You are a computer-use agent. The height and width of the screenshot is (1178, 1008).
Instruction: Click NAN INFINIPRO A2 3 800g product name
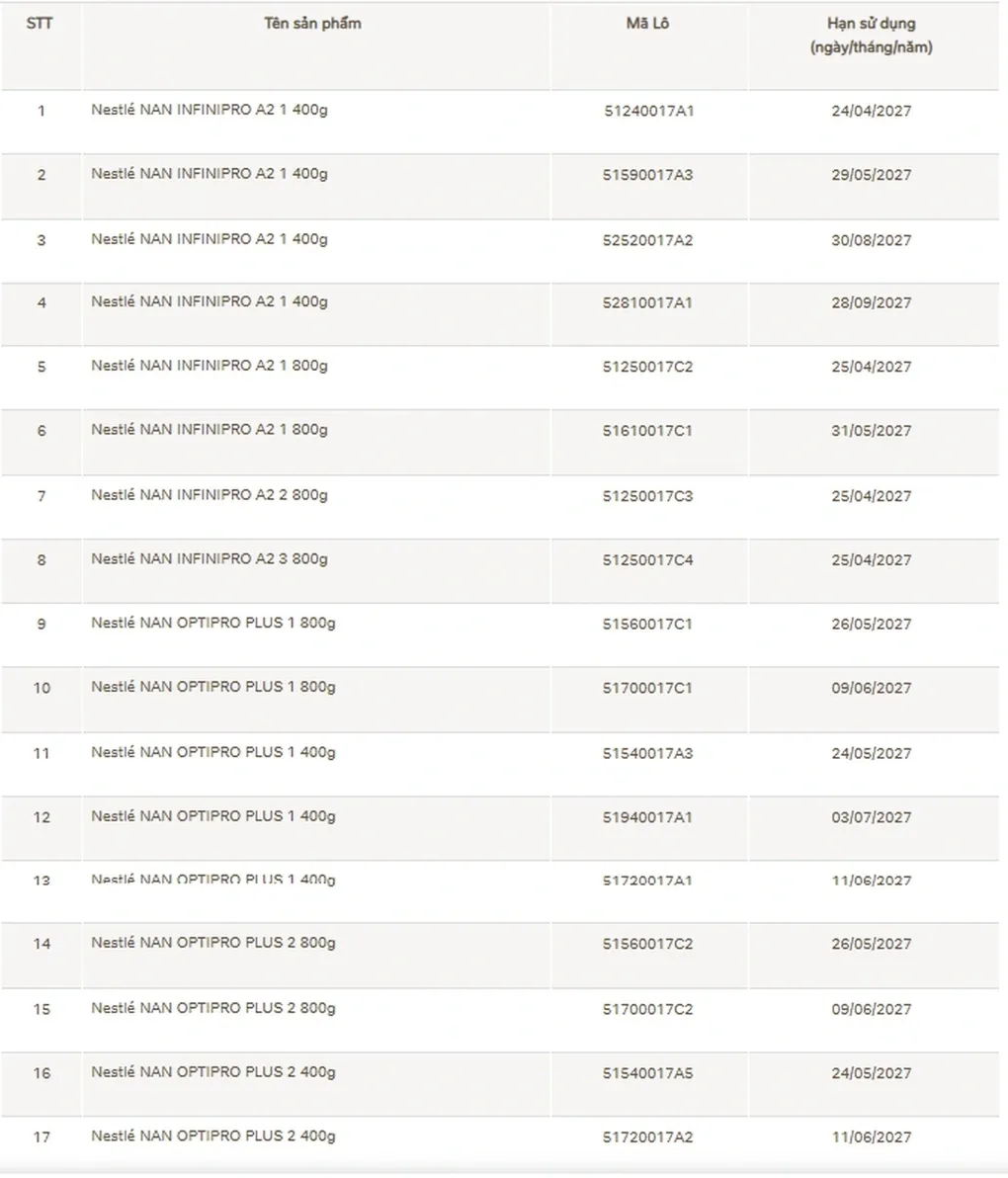coord(210,559)
